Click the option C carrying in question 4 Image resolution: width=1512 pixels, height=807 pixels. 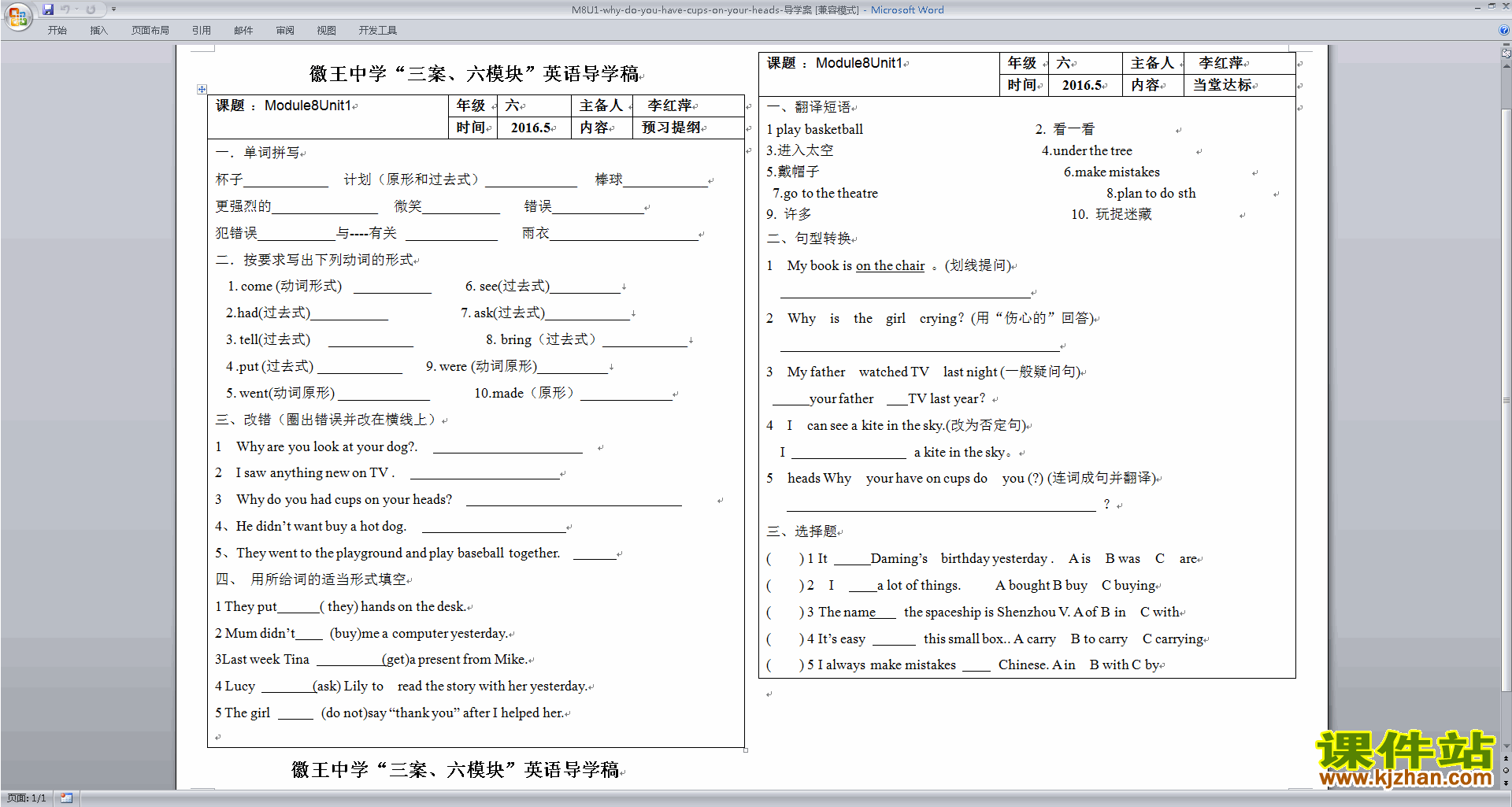[x=1173, y=639]
